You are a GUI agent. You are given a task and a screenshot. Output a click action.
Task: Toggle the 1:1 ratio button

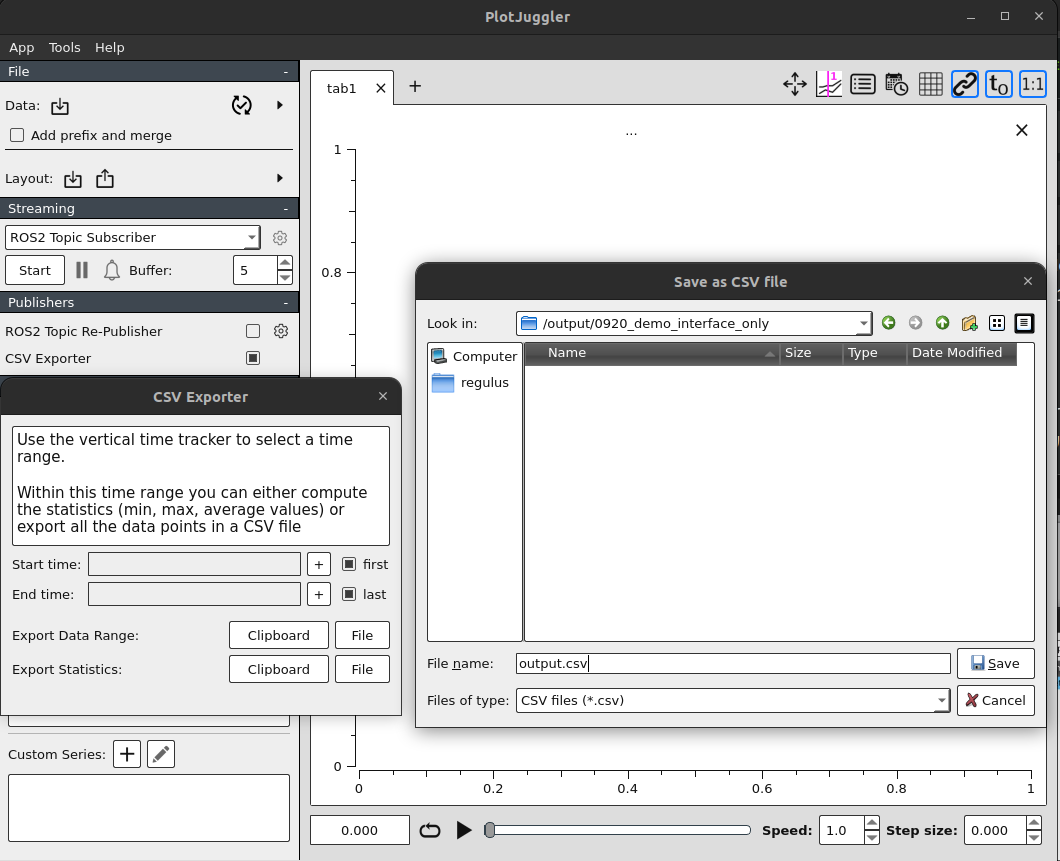(x=1033, y=84)
